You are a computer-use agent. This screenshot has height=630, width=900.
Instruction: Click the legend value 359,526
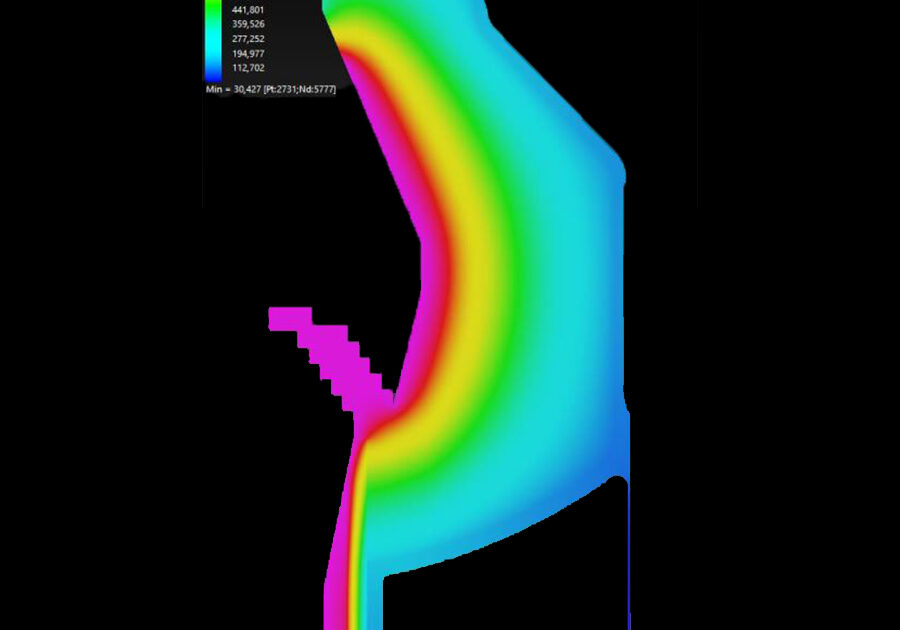(248, 24)
